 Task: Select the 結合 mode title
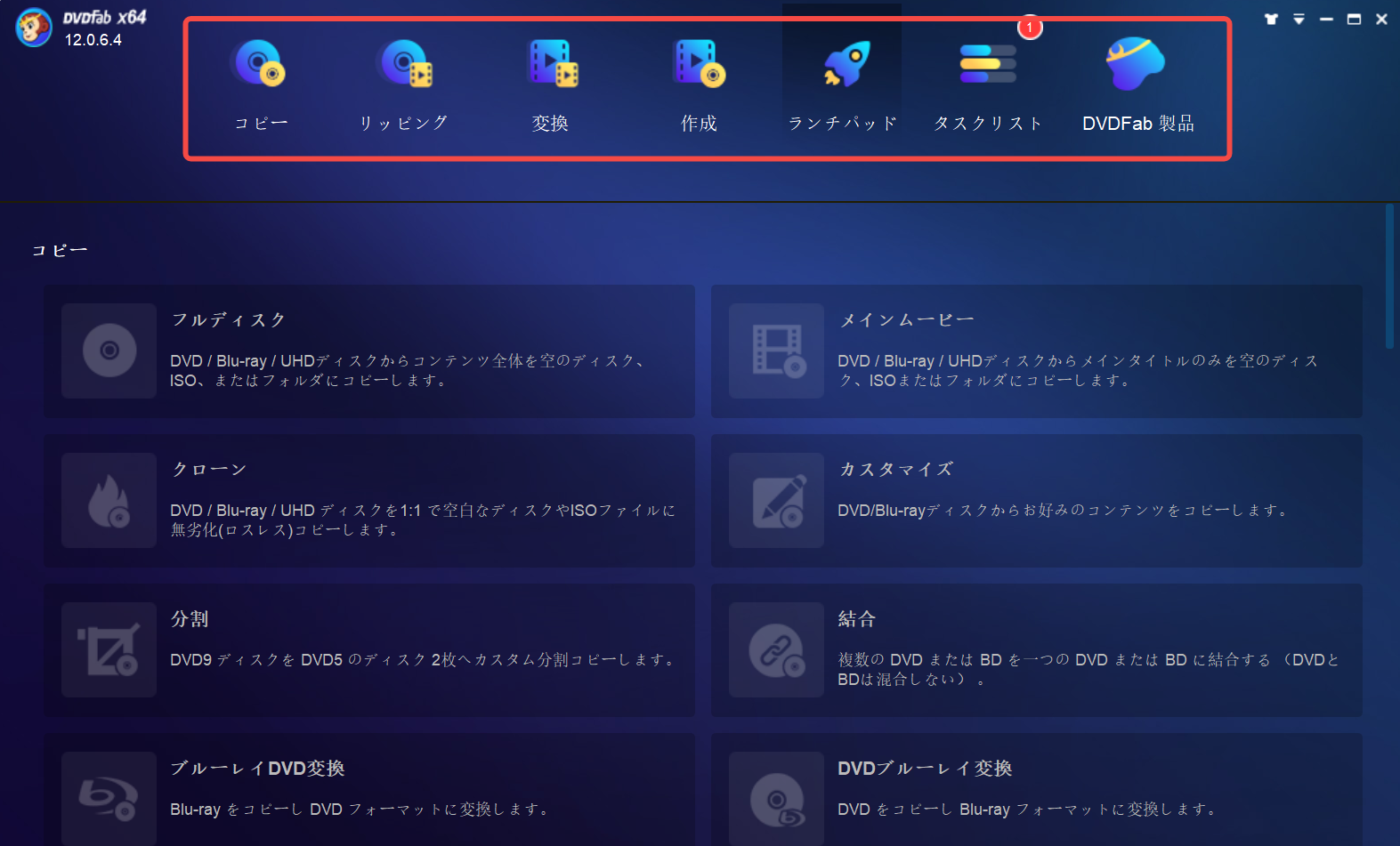(x=857, y=618)
